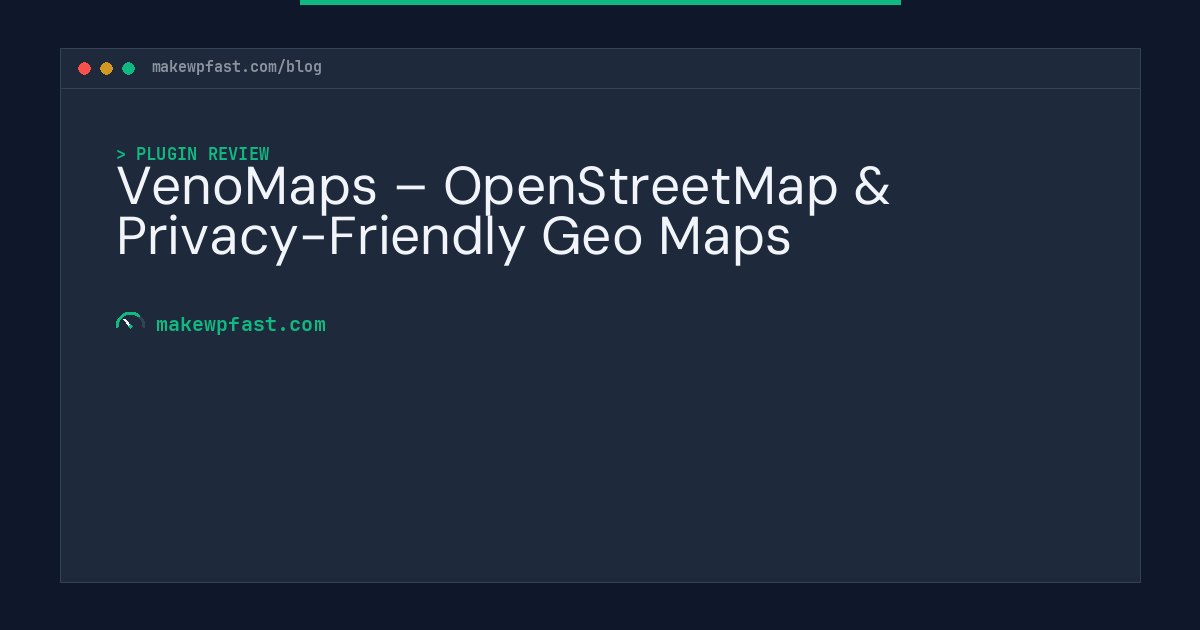Viewport: 1200px width, 630px height.
Task: Click the makewpfast gauge logo beside the site name
Action: click(130, 322)
